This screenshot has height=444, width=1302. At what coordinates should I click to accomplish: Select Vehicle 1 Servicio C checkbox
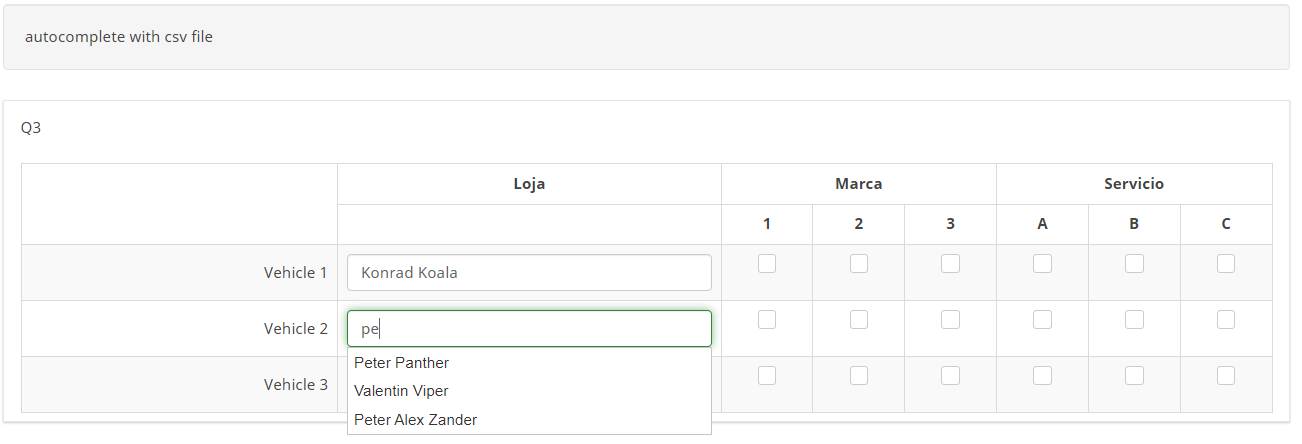(1226, 264)
